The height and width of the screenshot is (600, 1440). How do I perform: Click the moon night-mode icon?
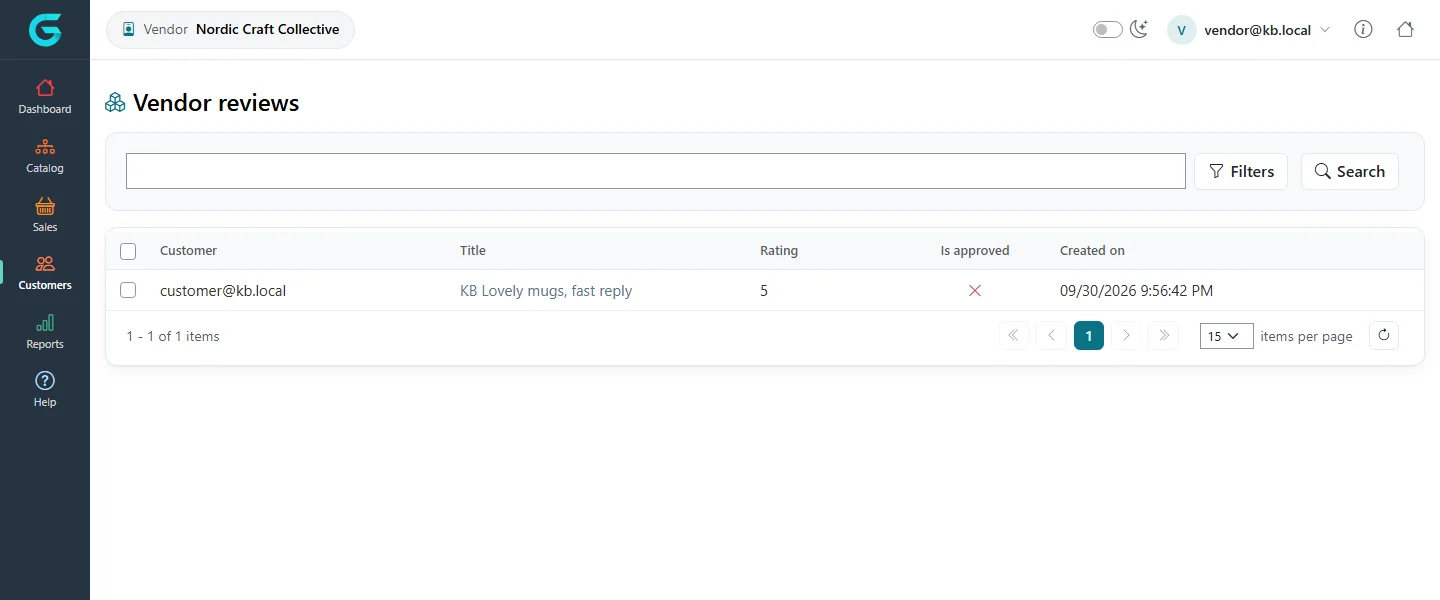pos(1139,29)
